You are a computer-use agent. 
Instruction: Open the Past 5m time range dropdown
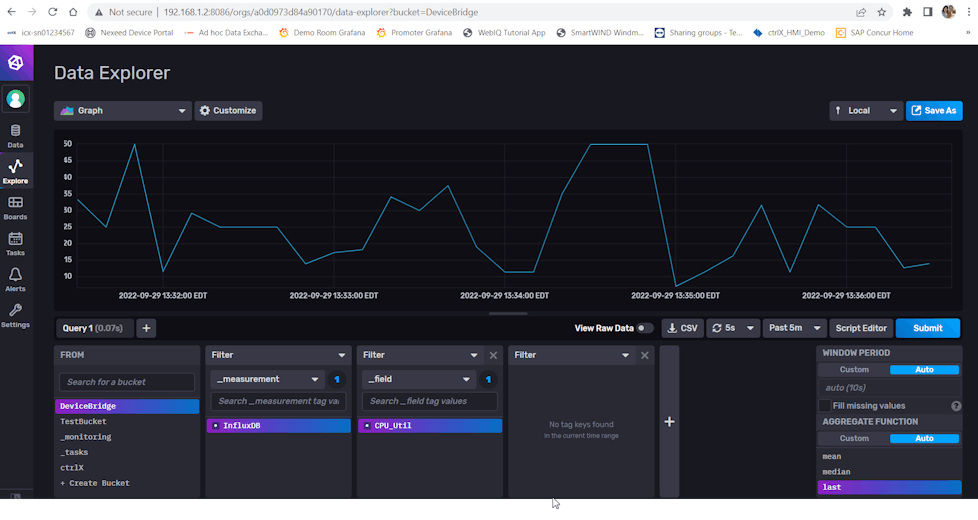point(795,328)
